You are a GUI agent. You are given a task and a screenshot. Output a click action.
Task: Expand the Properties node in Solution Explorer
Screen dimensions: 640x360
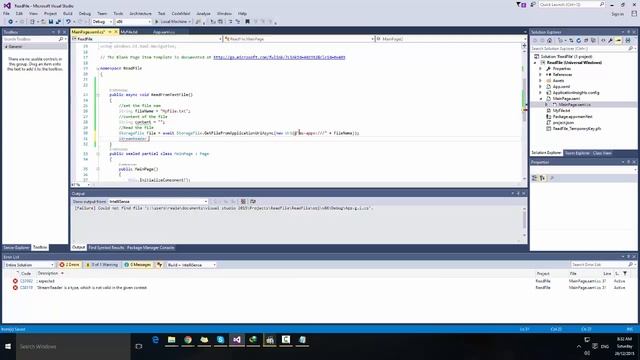point(540,69)
